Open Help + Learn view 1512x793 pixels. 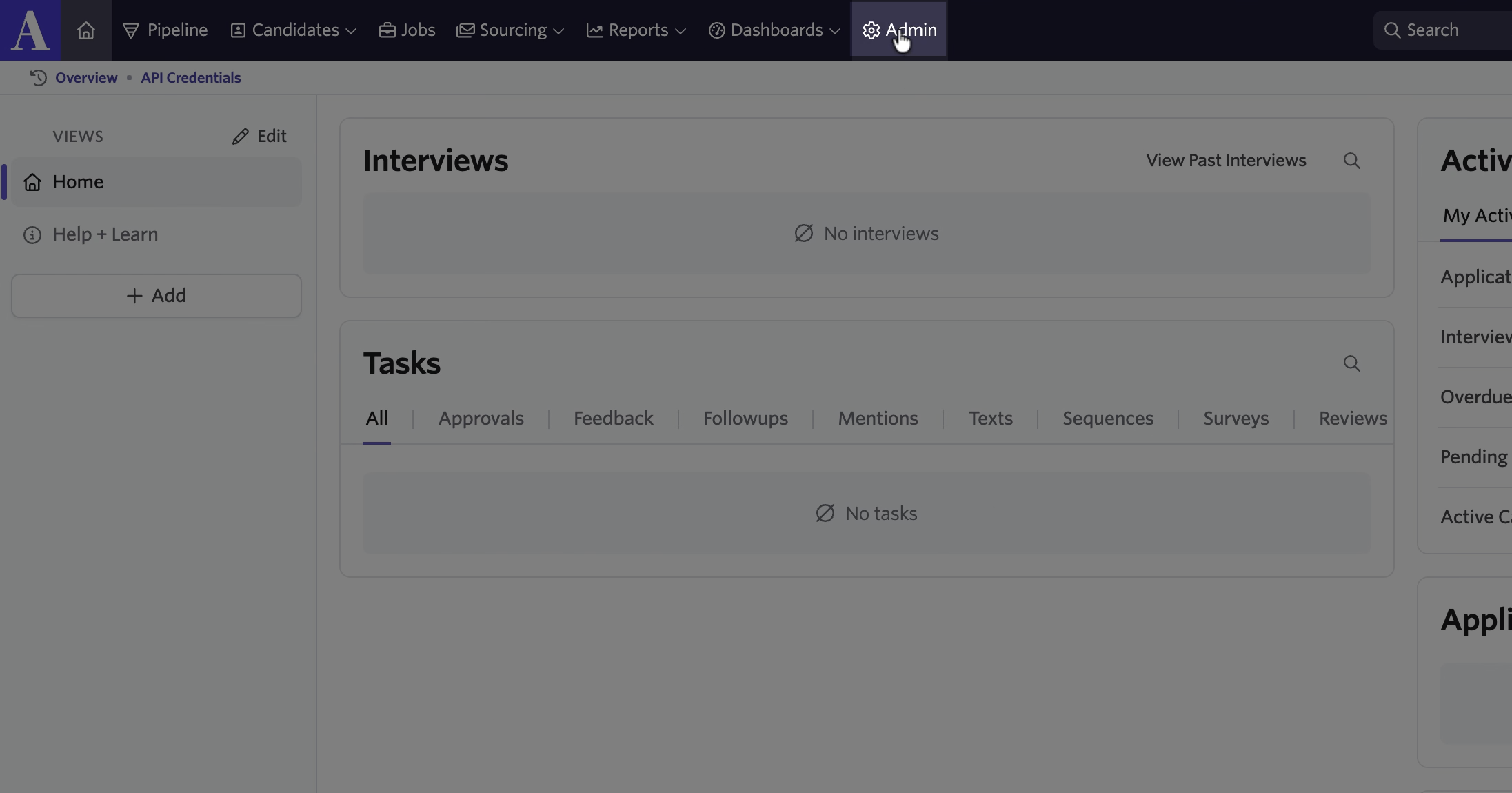(157, 234)
